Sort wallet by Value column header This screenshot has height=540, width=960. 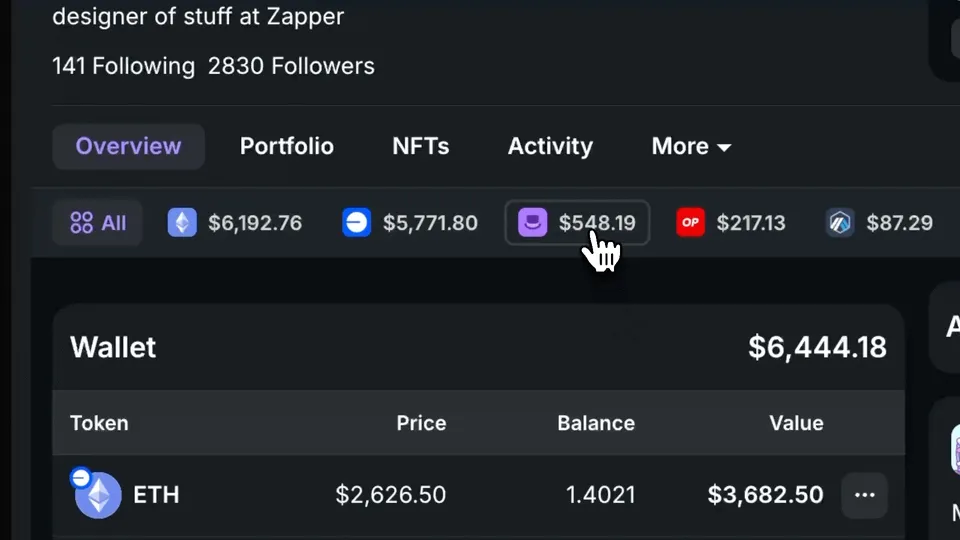[x=796, y=423]
